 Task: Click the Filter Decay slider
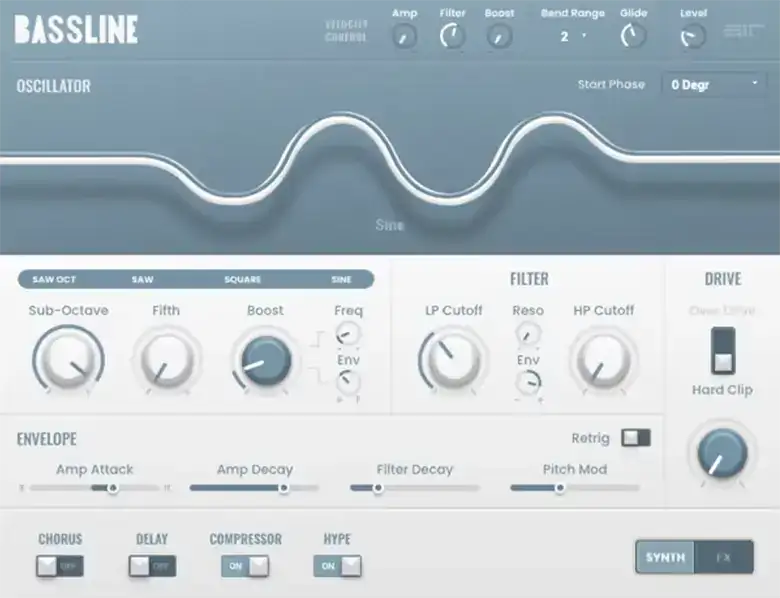click(415, 488)
